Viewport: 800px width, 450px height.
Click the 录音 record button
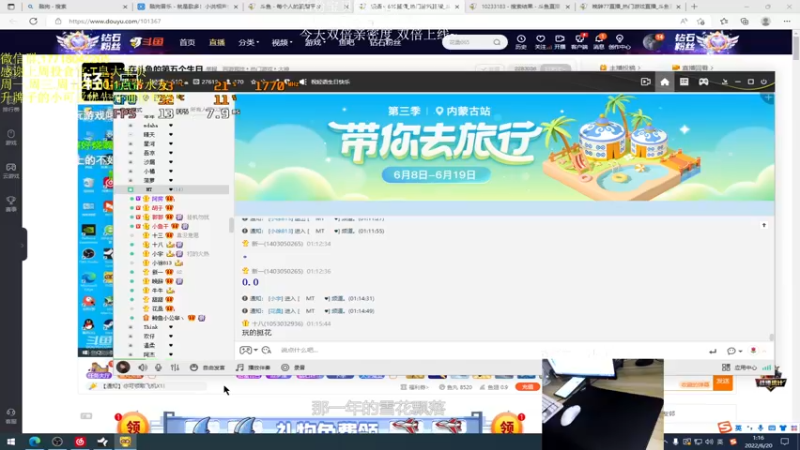pos(293,367)
